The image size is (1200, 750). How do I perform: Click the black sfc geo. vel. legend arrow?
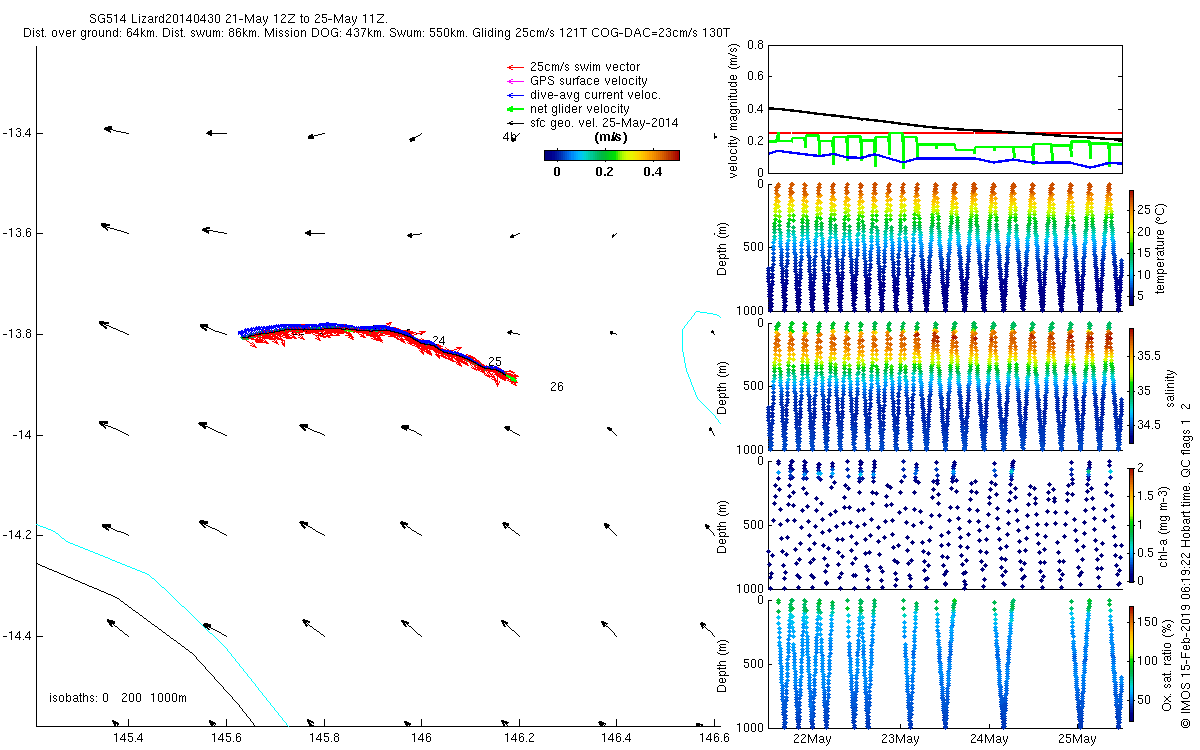[515, 123]
